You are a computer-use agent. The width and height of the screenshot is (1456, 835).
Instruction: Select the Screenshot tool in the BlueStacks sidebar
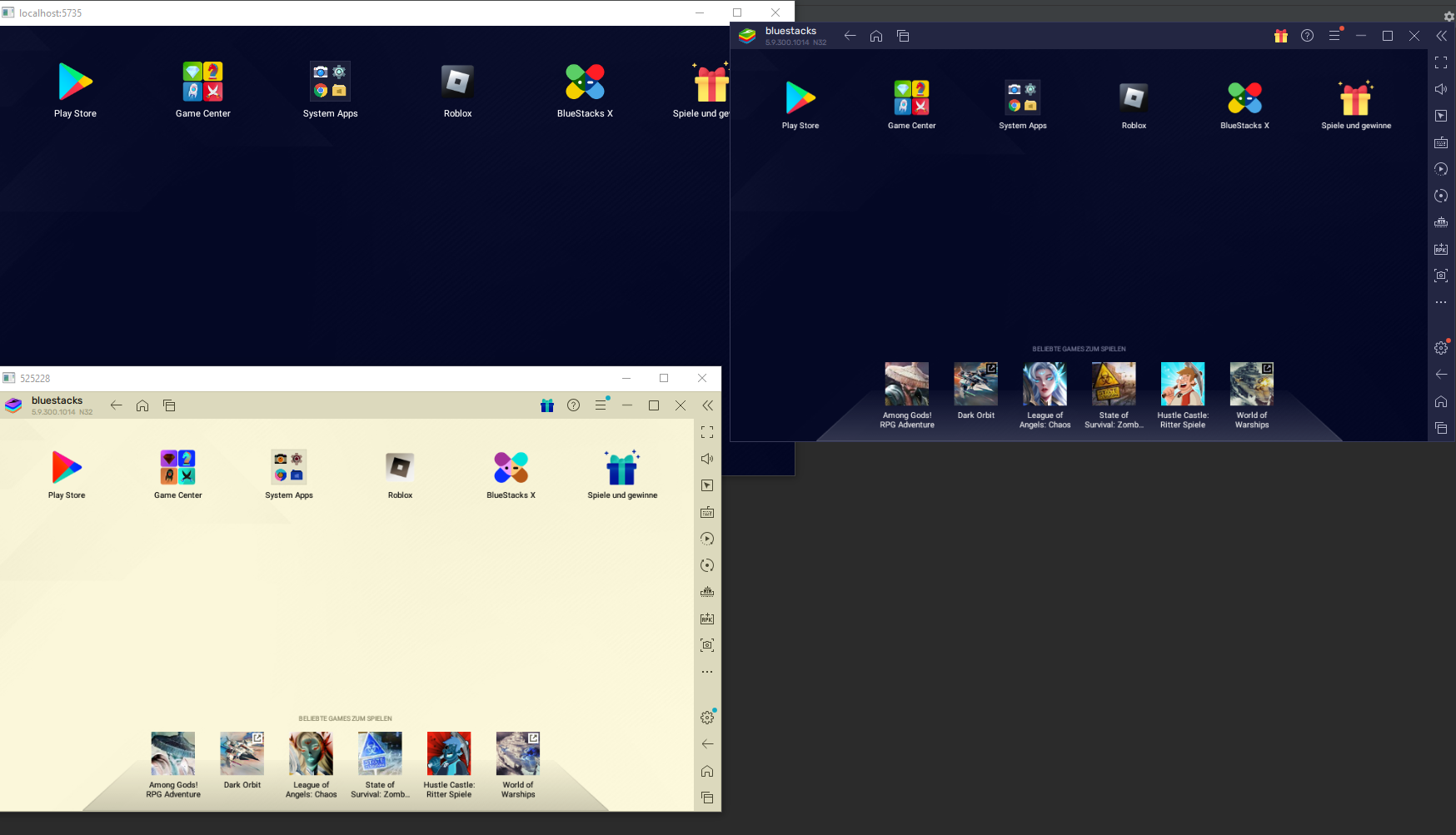click(1441, 276)
